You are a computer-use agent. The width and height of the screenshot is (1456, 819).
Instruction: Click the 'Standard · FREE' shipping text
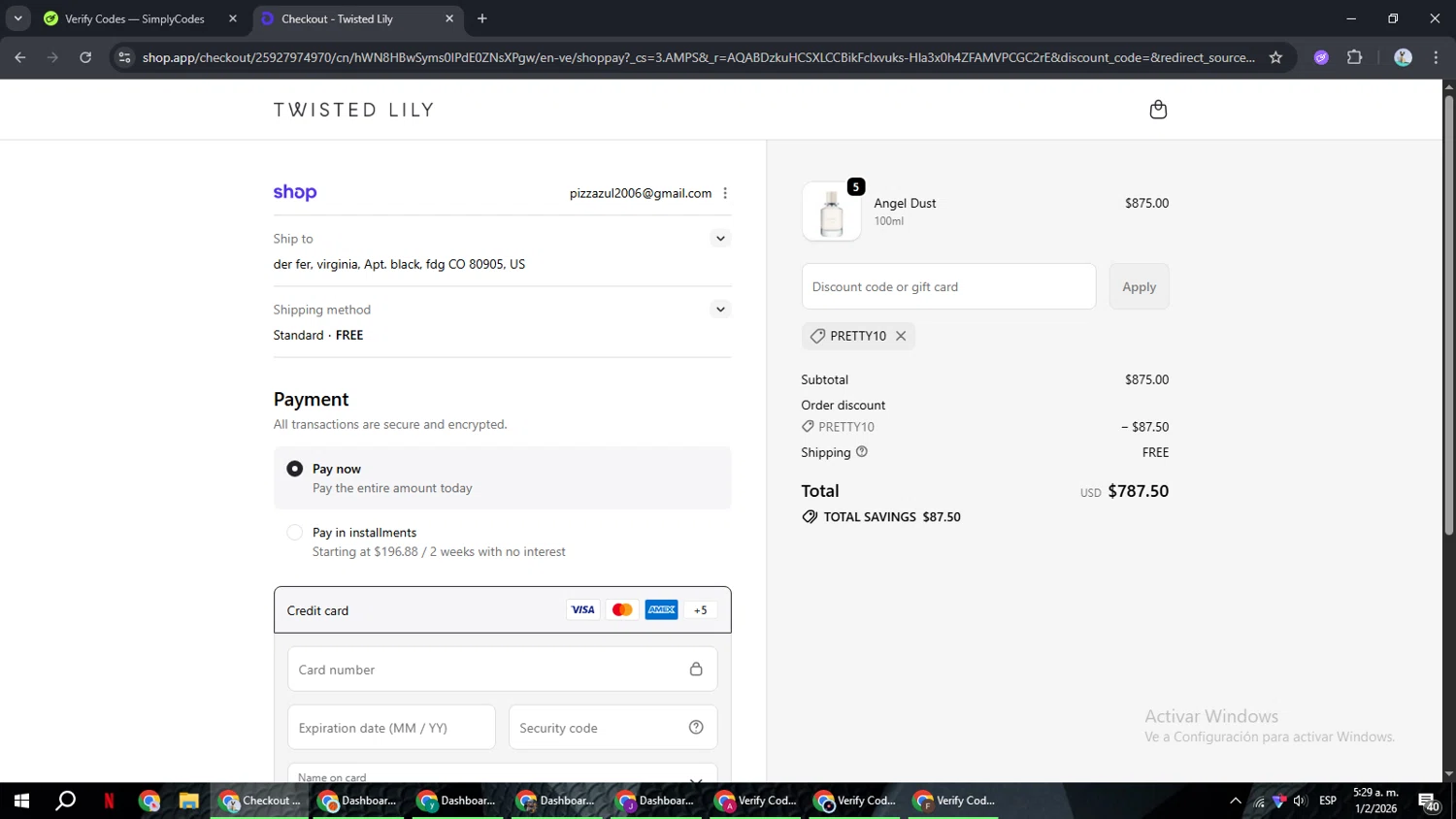(x=318, y=335)
